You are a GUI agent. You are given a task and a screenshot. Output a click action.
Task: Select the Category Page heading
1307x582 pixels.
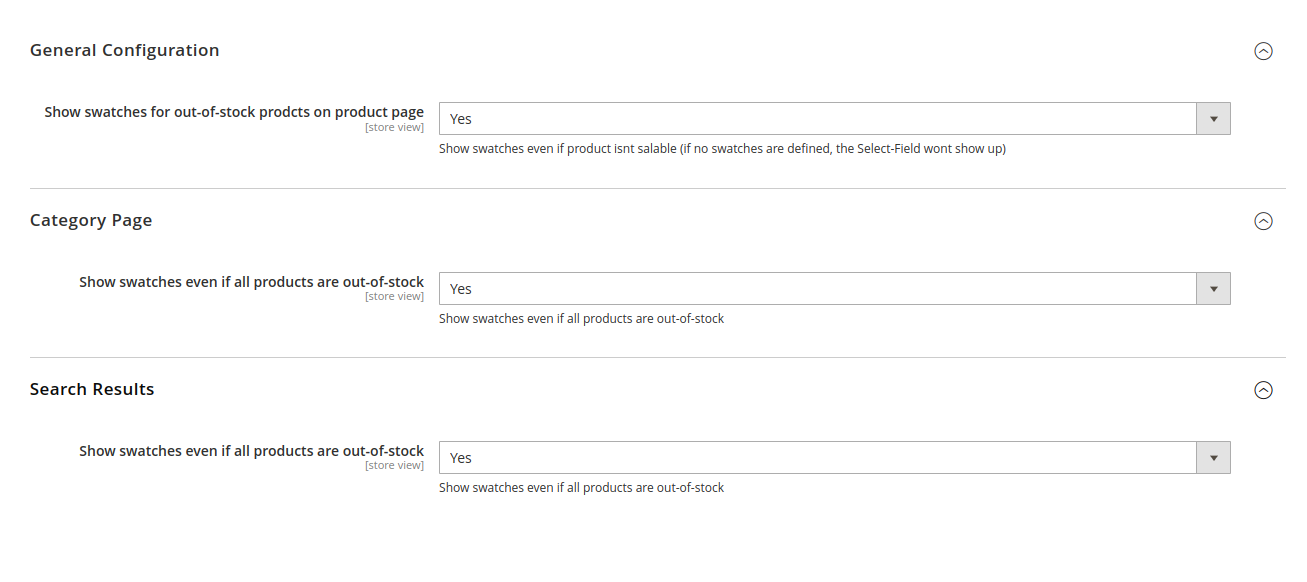(x=91, y=220)
